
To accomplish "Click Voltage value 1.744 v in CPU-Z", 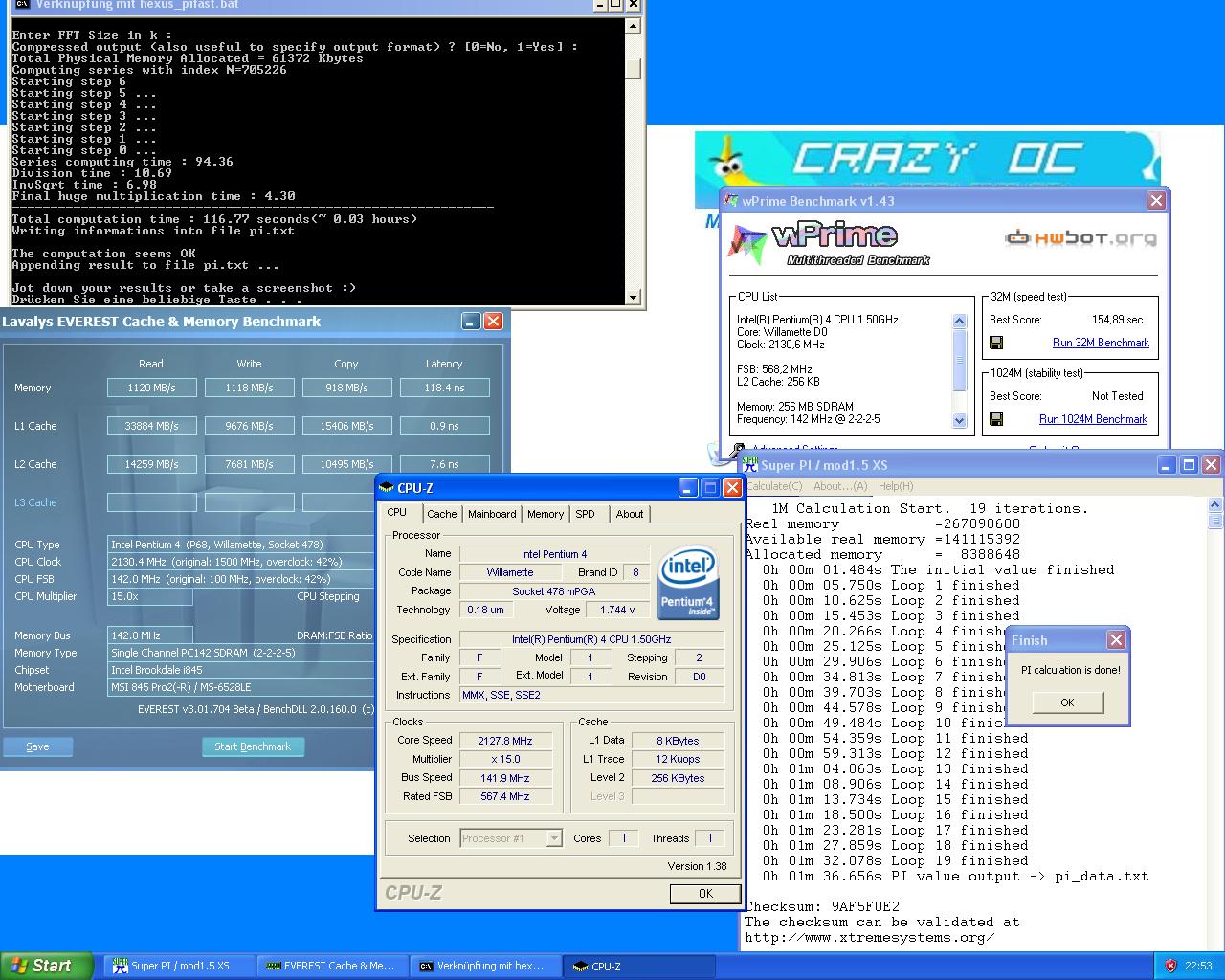I will coord(617,610).
